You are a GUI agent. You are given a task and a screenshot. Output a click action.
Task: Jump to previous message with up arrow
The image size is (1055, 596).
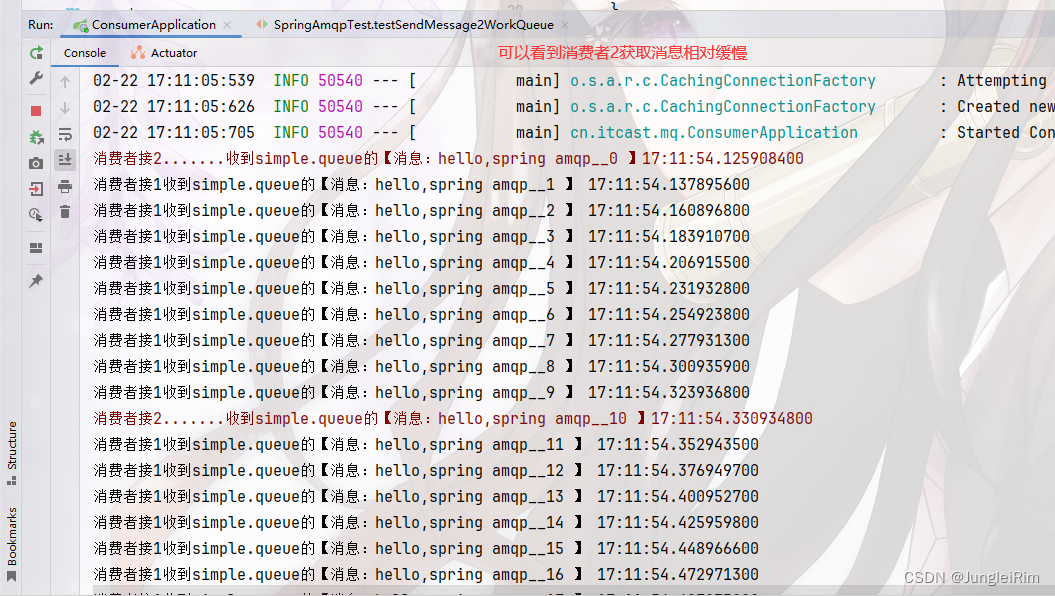[x=63, y=80]
